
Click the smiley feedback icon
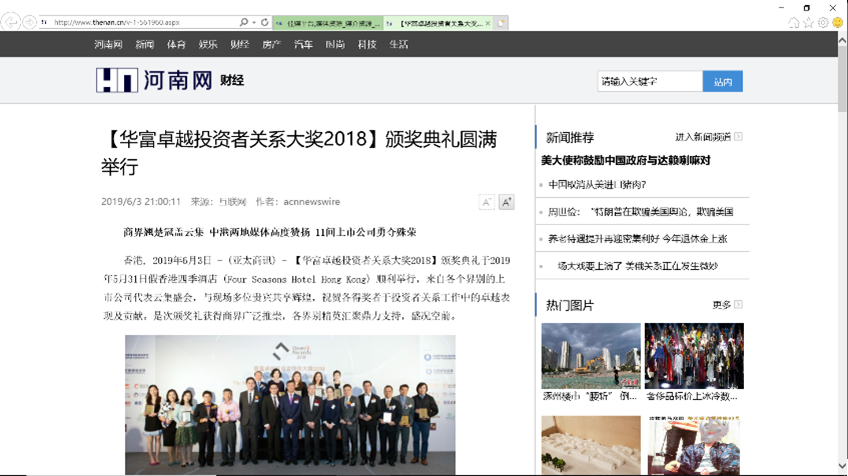click(x=837, y=22)
